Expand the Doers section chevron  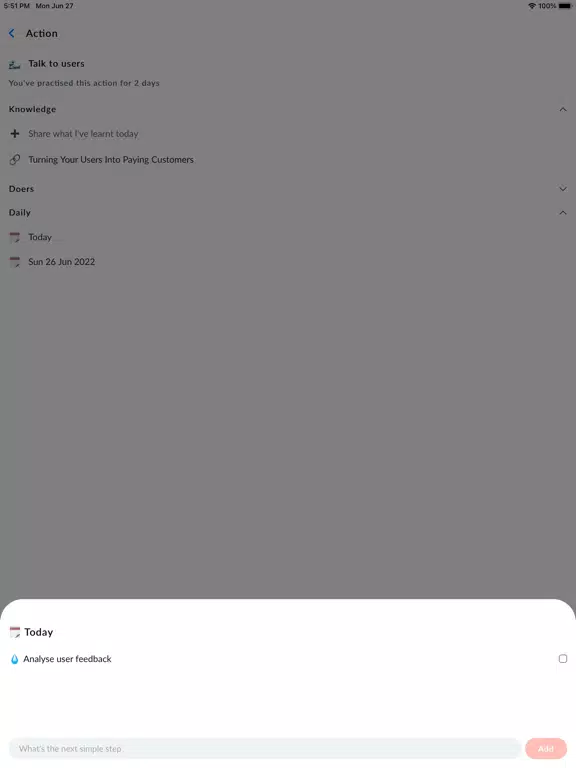(x=563, y=189)
